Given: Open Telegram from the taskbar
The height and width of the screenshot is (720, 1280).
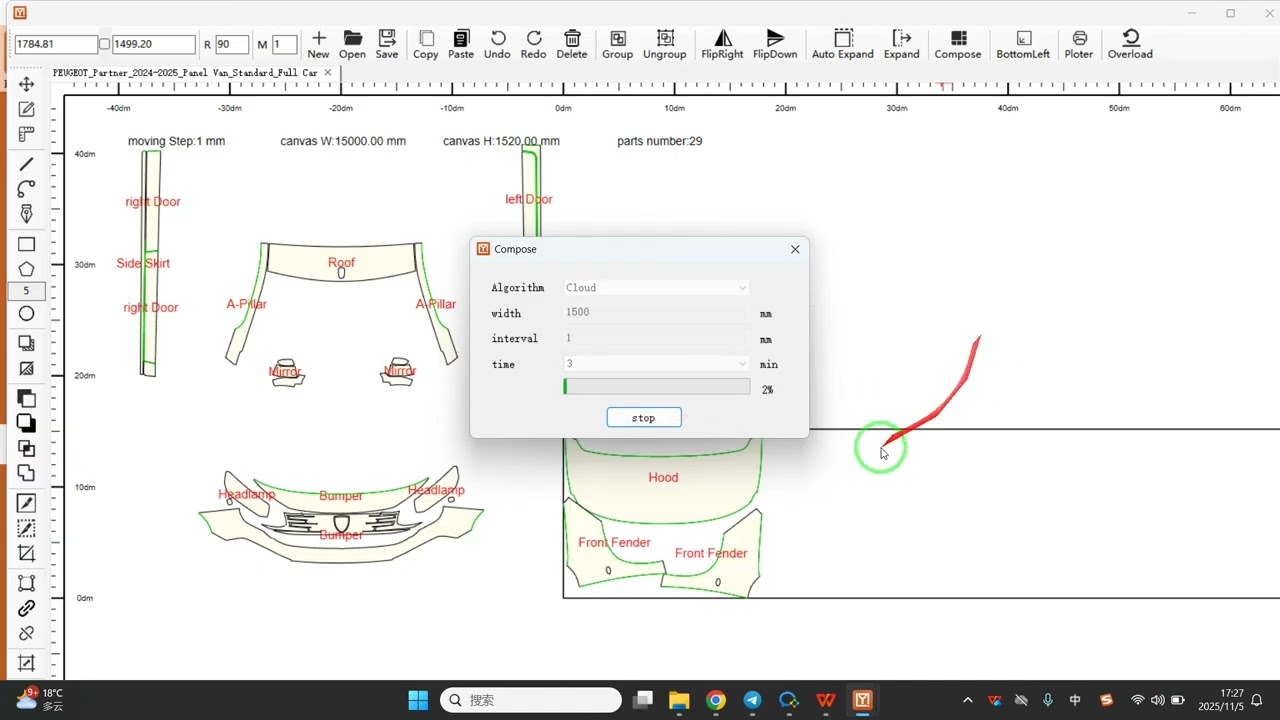Looking at the screenshot, I should [x=753, y=700].
